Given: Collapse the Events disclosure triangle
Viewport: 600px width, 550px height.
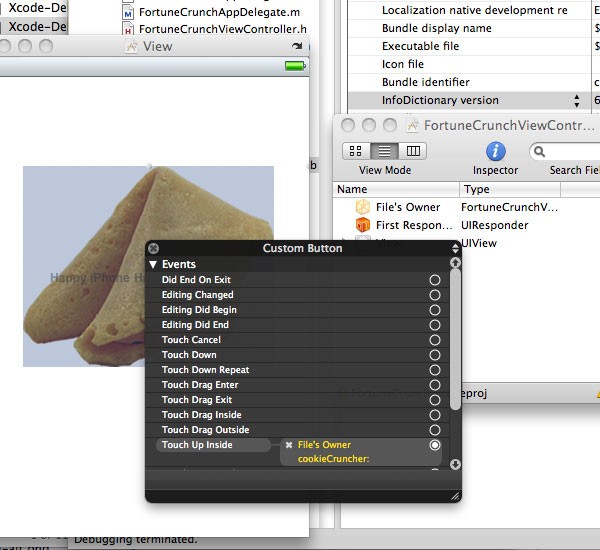Looking at the screenshot, I should tap(153, 264).
